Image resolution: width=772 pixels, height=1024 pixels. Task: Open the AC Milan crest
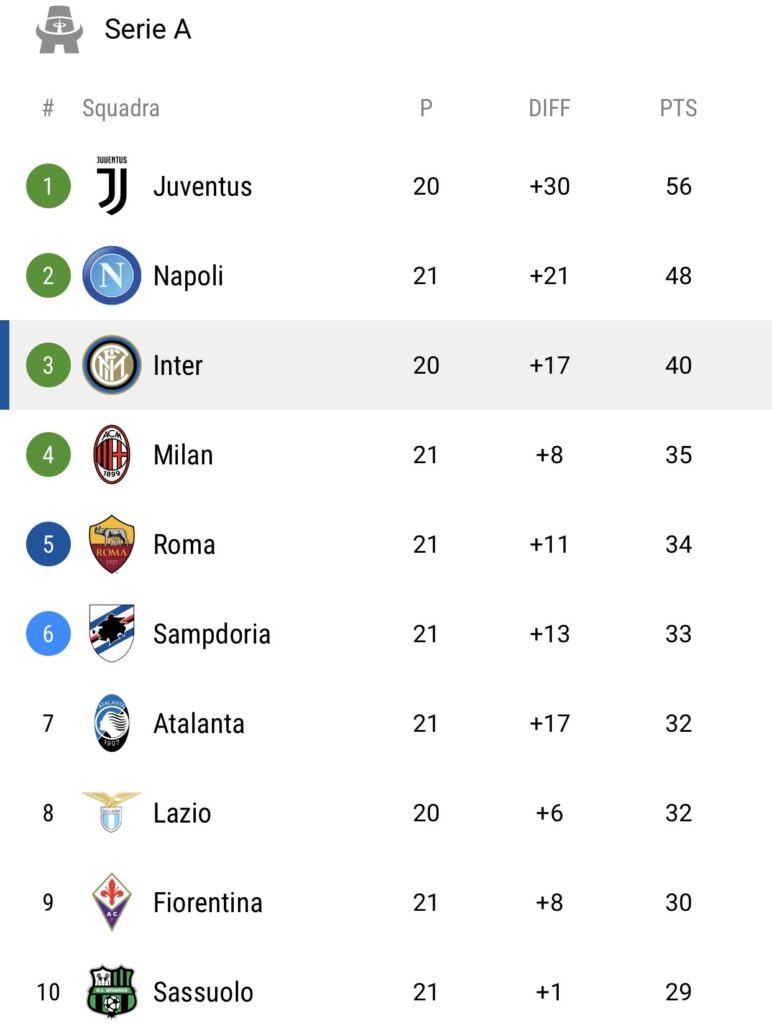point(112,455)
